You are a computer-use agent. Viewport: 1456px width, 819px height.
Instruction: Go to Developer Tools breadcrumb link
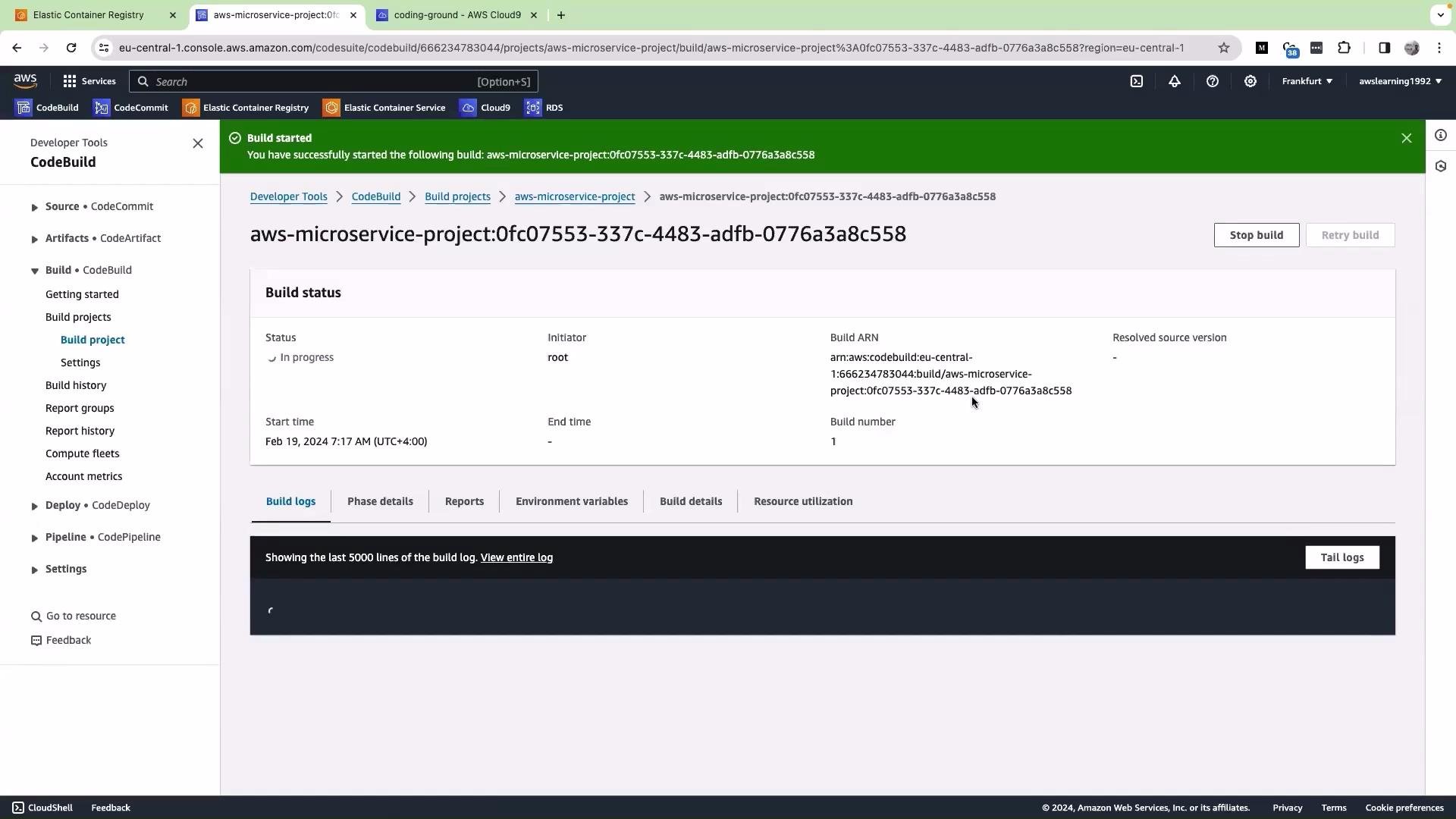coord(289,196)
